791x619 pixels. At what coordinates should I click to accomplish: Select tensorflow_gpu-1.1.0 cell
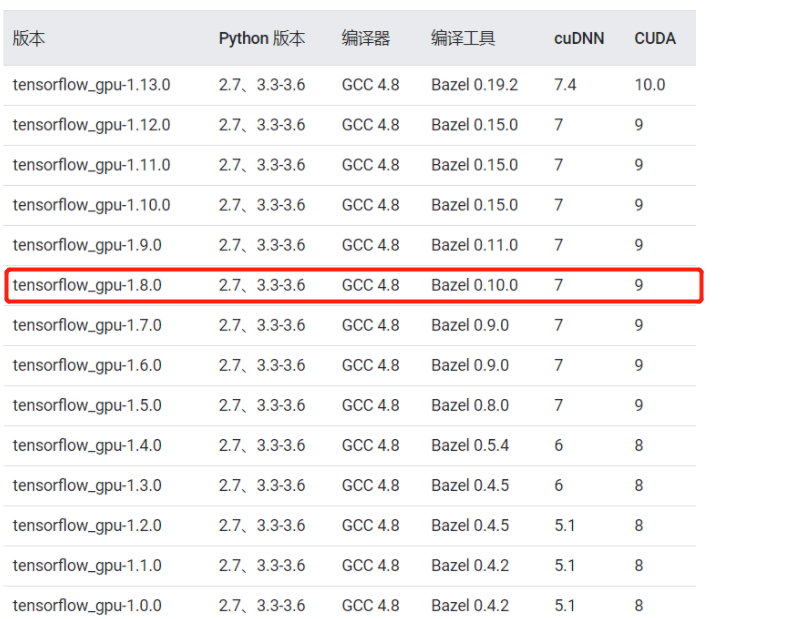pos(87,566)
